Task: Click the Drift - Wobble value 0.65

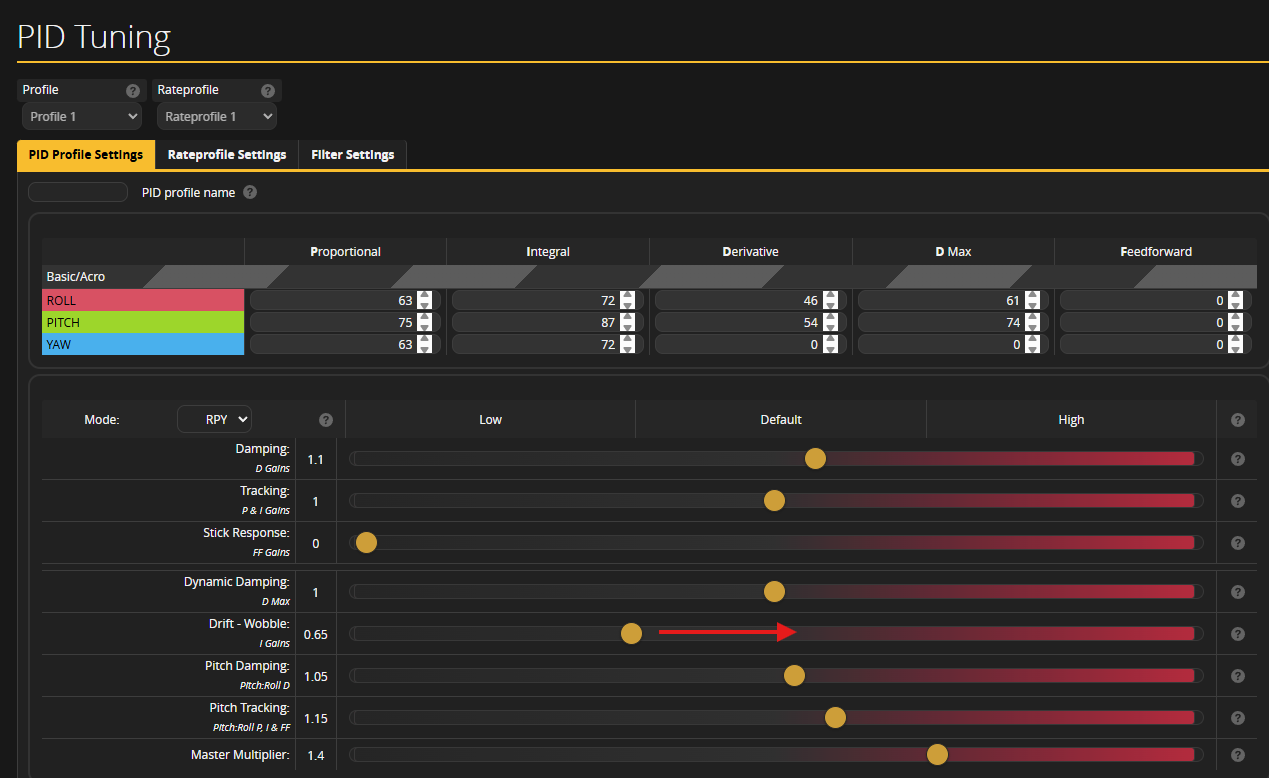Action: tap(316, 634)
